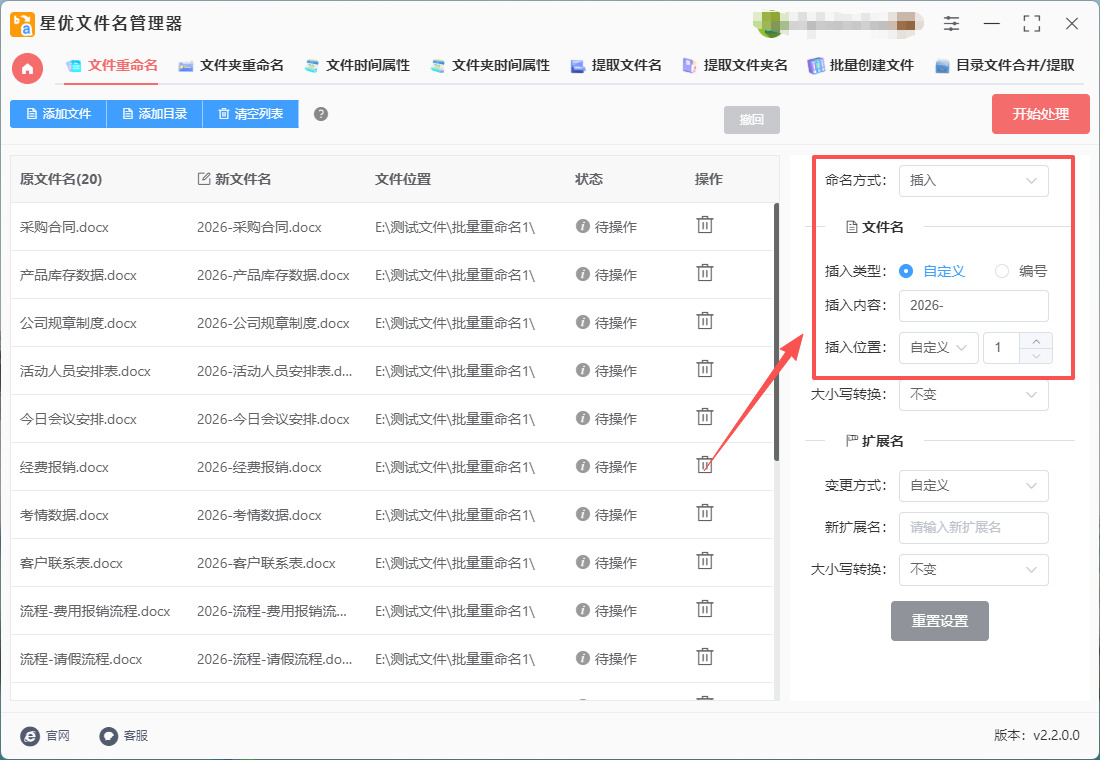
Task: Click new name 2026-采购合同.docx cell
Action: pos(259,227)
